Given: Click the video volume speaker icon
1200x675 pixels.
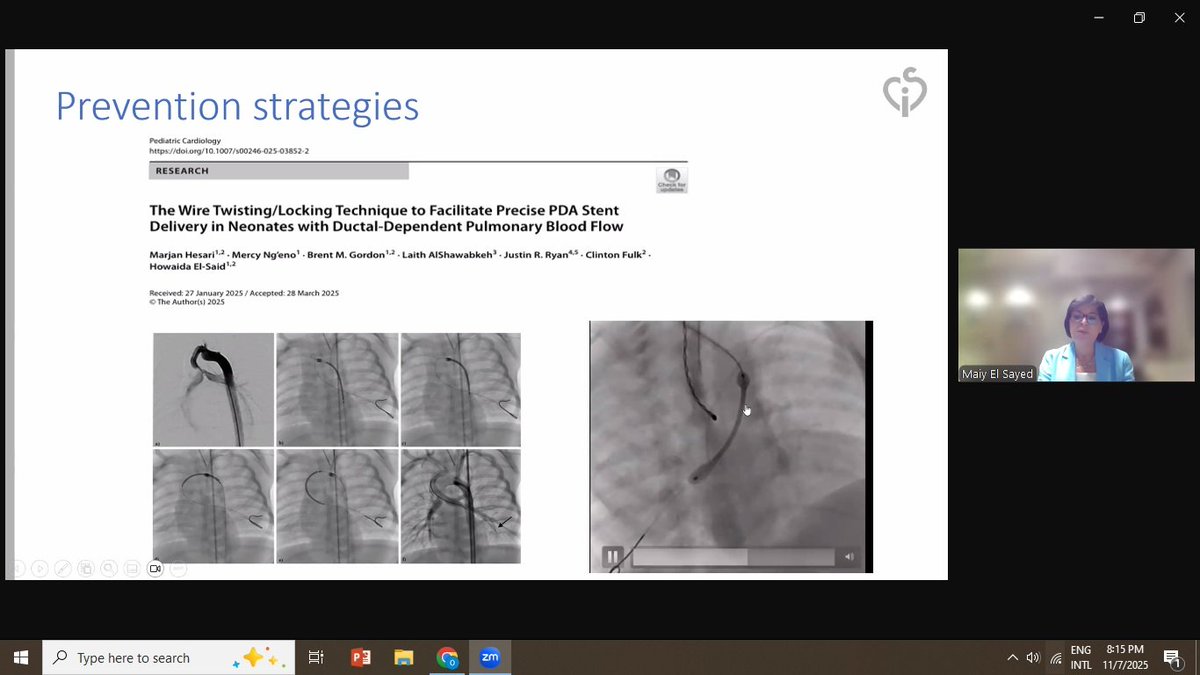Looking at the screenshot, I should (x=849, y=557).
